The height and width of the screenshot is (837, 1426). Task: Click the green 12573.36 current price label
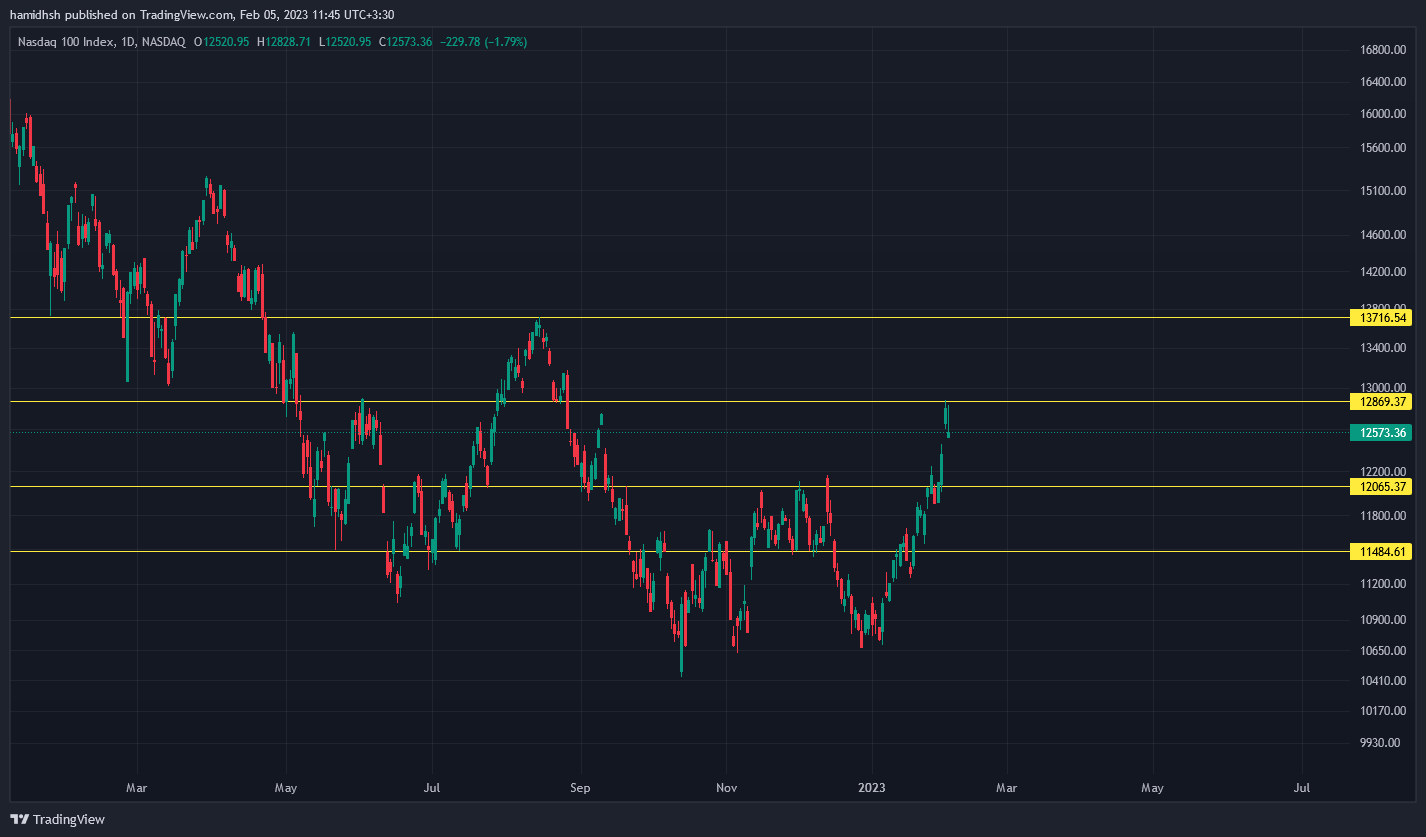tap(1381, 433)
